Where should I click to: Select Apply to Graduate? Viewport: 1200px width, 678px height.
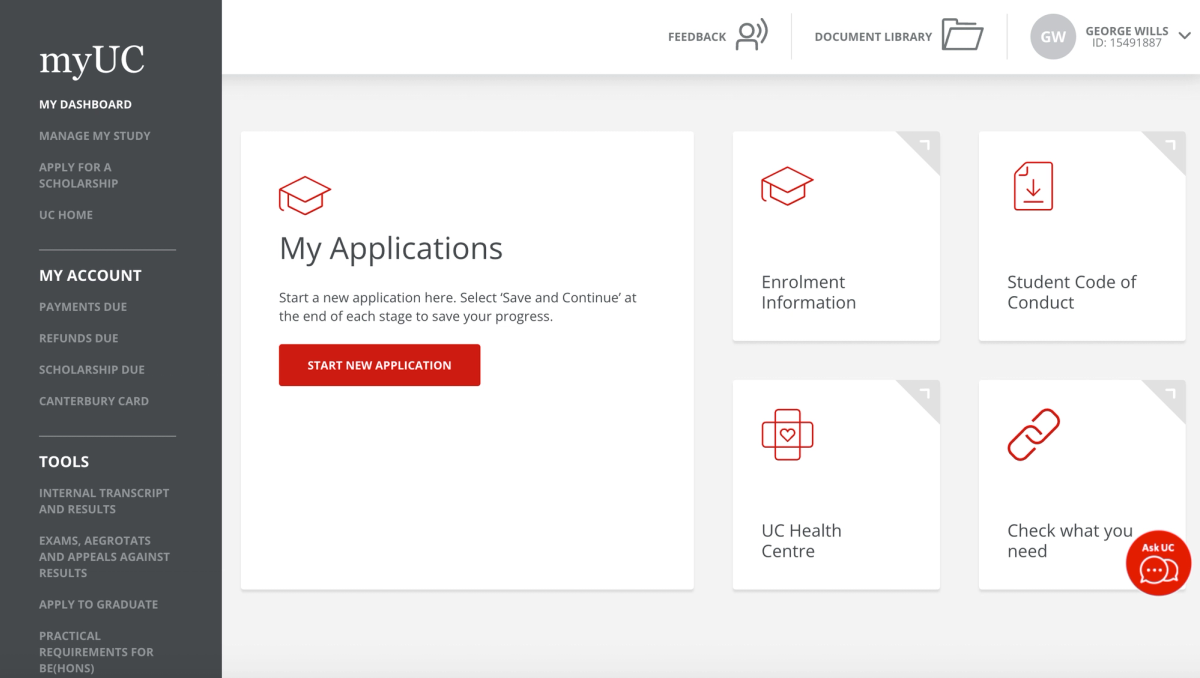99,604
